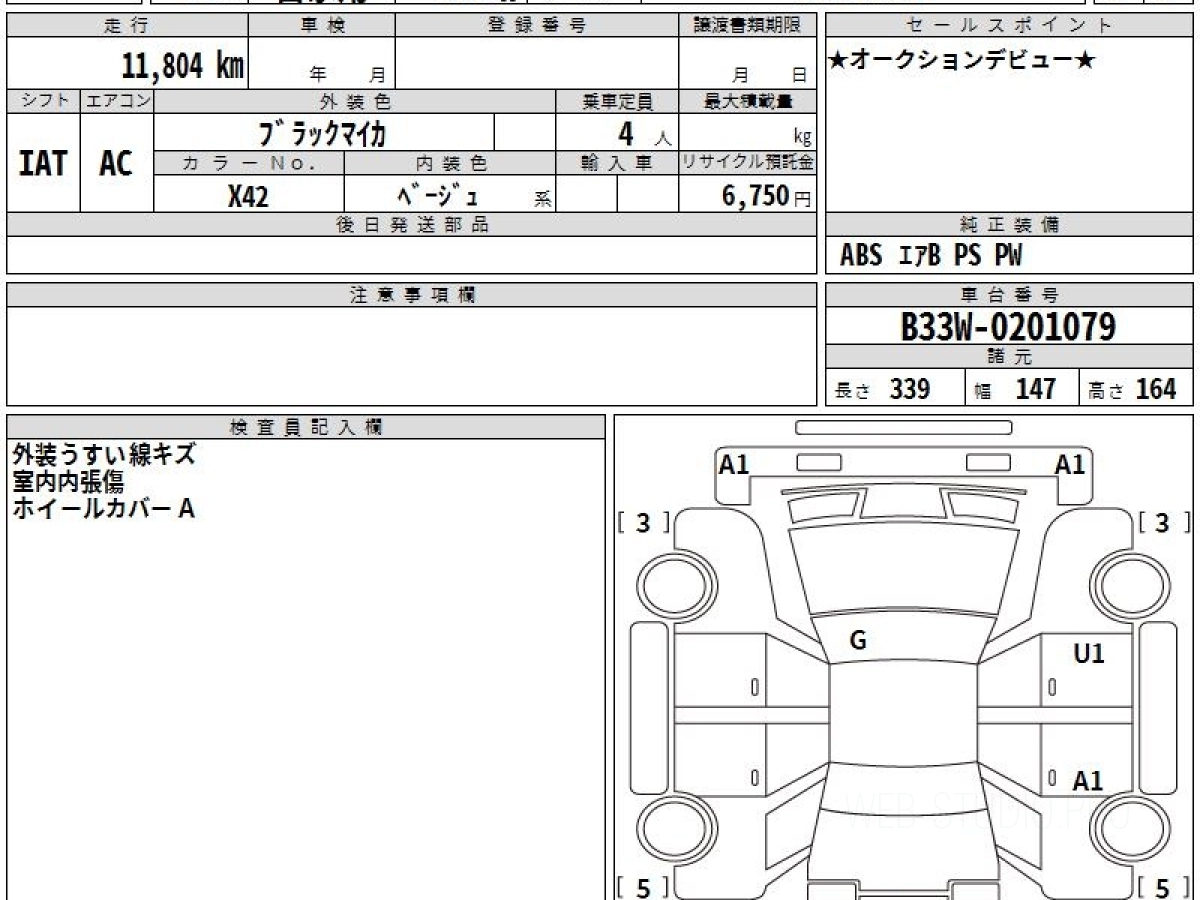
Task: Select the G mark on the windshield
Action: (857, 641)
